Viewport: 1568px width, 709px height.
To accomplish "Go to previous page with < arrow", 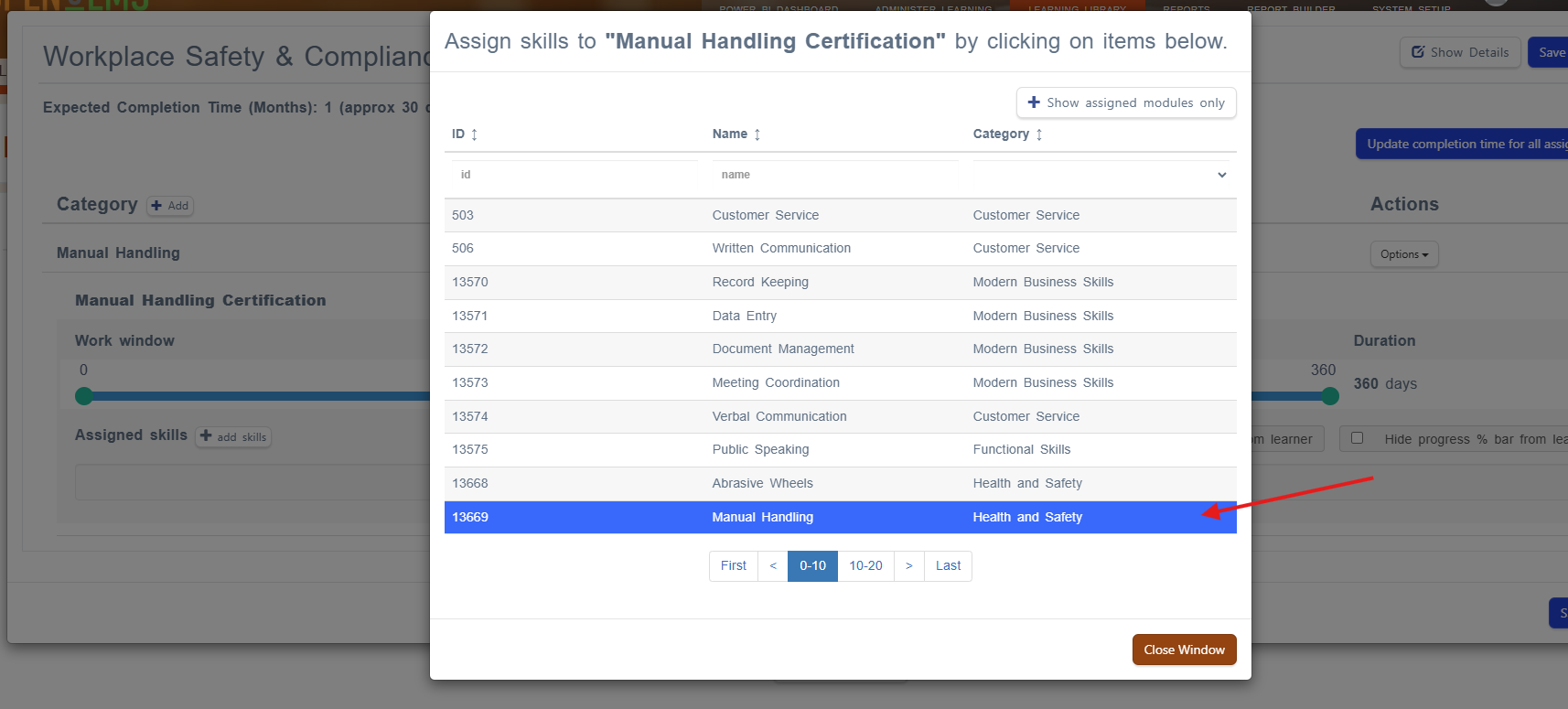I will [773, 566].
